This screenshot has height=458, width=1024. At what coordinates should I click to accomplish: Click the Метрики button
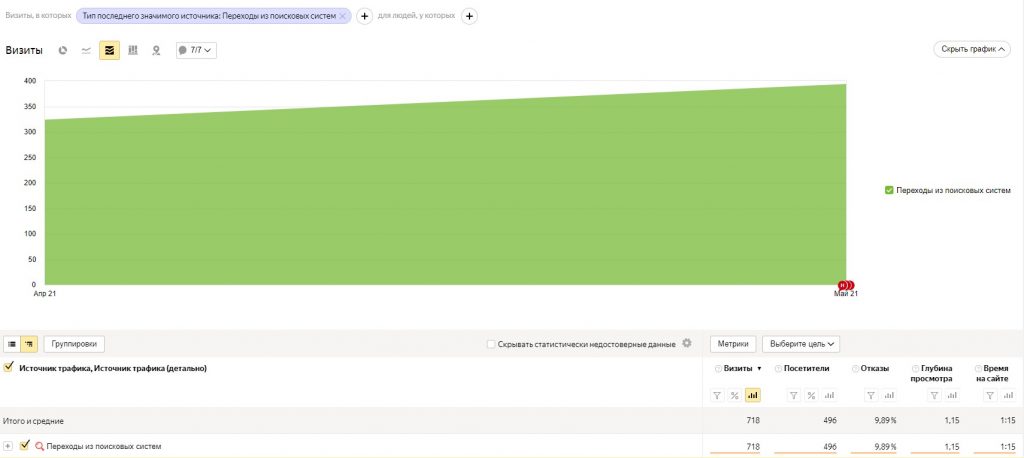(733, 344)
